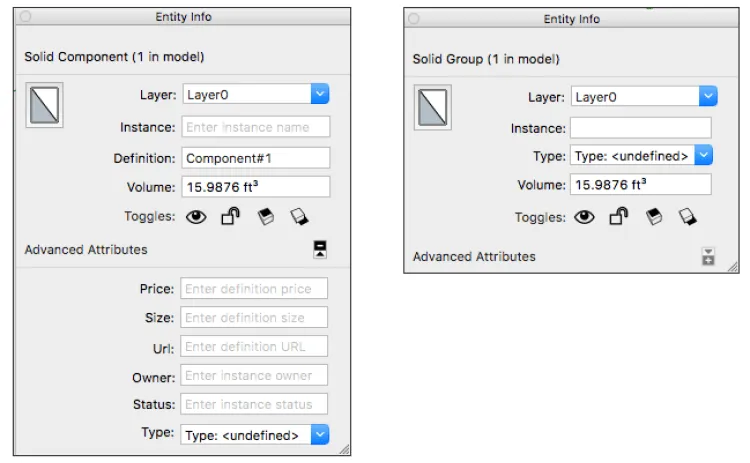Click material swatch in Solid Component panel
Screen dimensions: 750x463
(44, 105)
